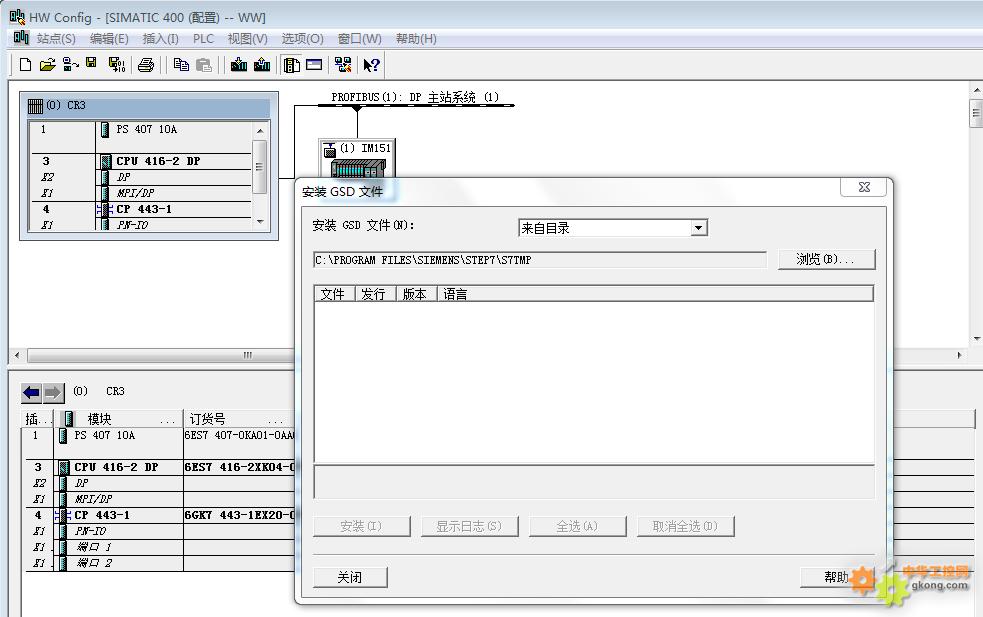Viewport: 983px width, 617px height.
Task: Select PS 407 10A in CR3 rack
Action: pyautogui.click(x=147, y=130)
